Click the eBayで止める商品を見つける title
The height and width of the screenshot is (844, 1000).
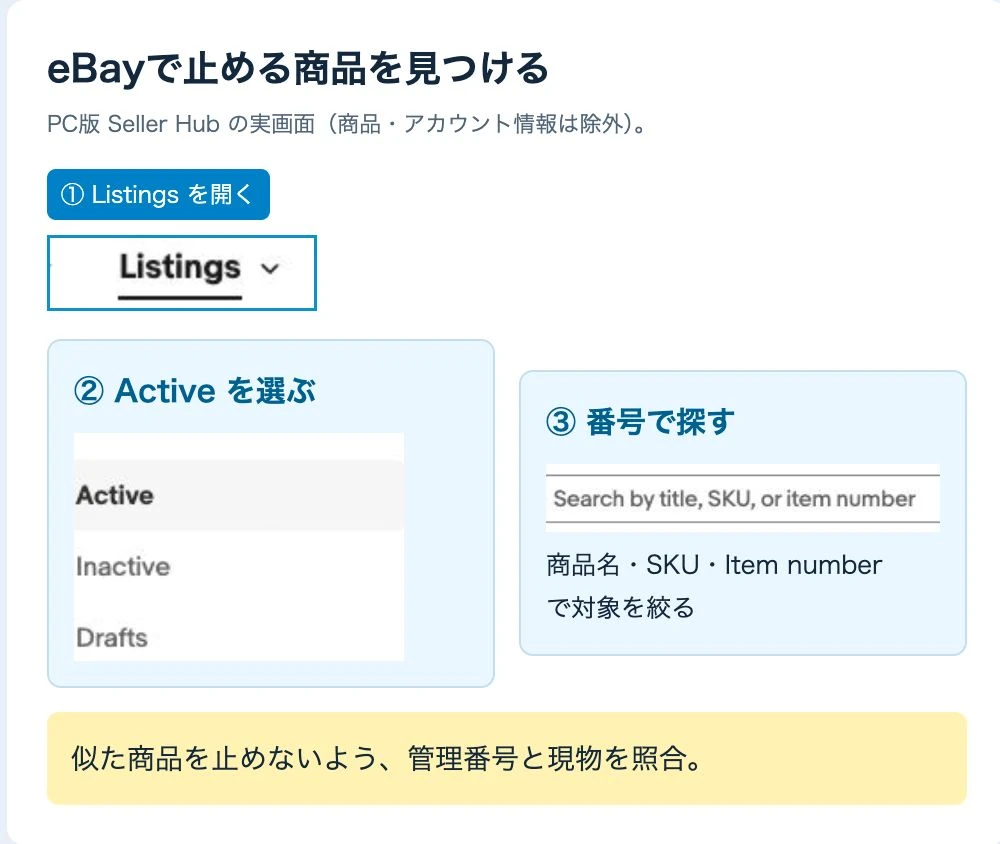[298, 68]
